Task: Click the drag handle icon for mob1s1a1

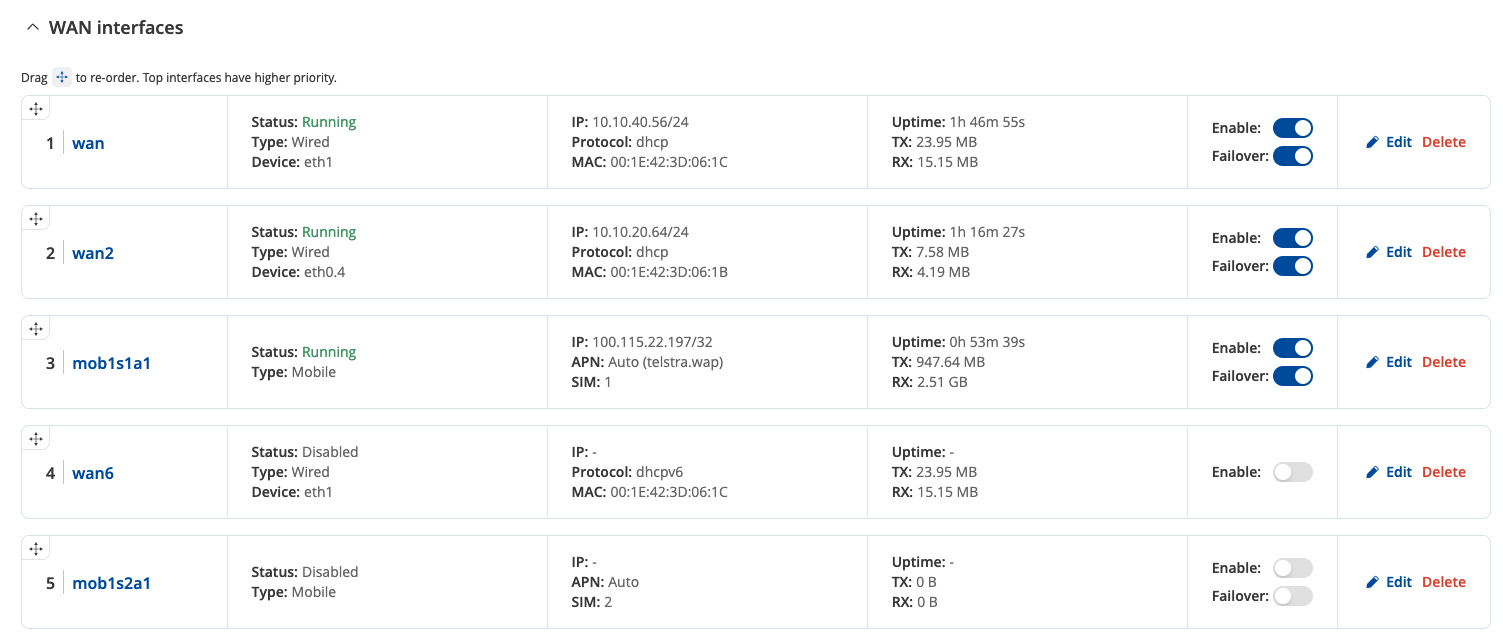Action: (36, 329)
